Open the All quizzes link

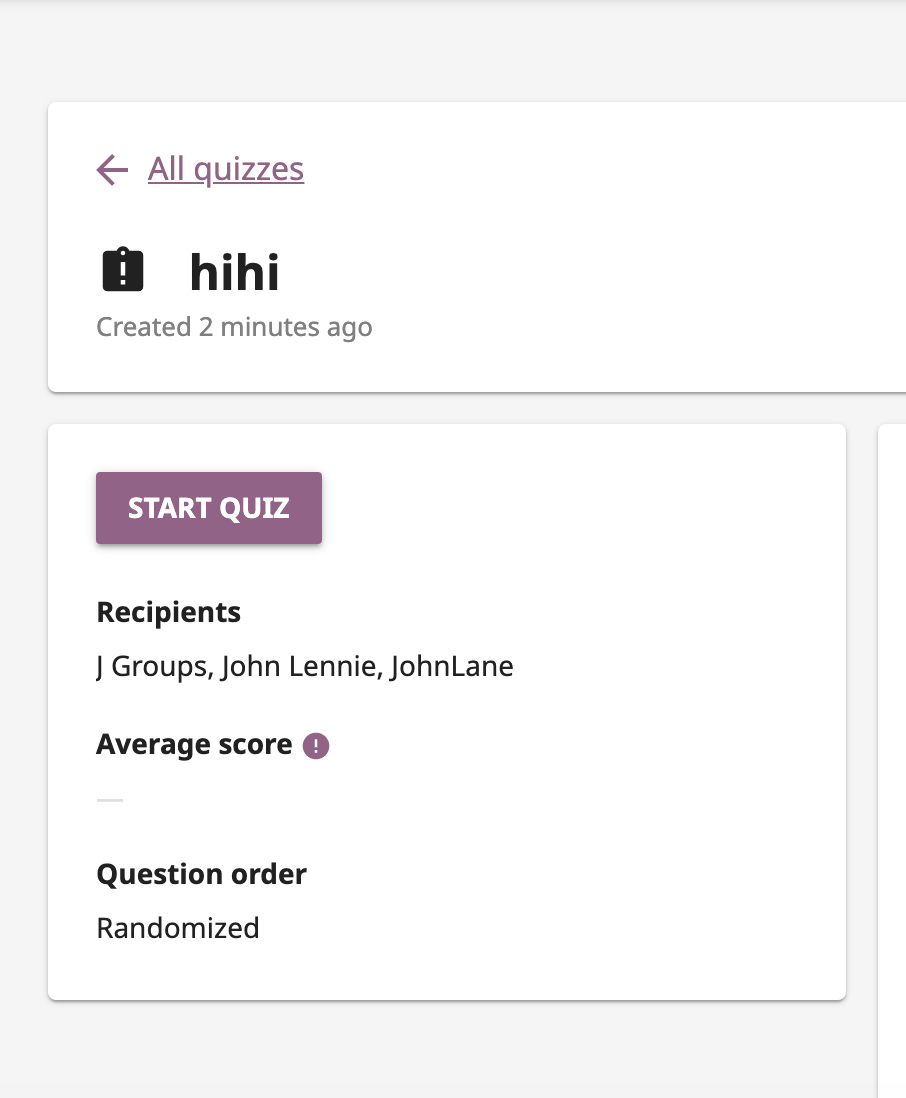(x=225, y=169)
